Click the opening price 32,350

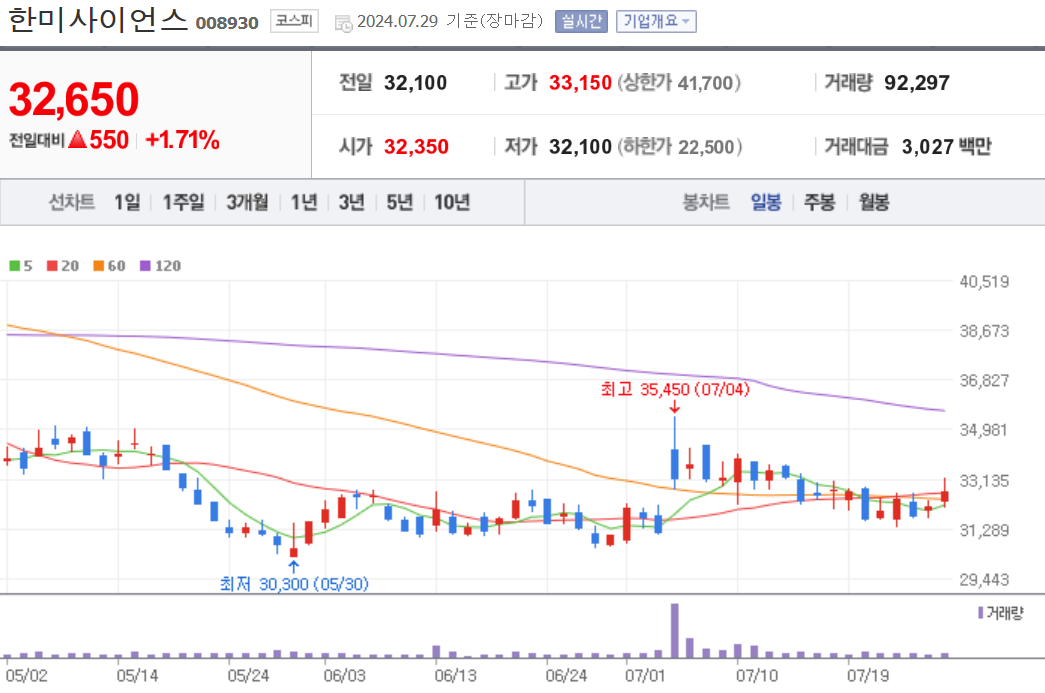pyautogui.click(x=416, y=147)
